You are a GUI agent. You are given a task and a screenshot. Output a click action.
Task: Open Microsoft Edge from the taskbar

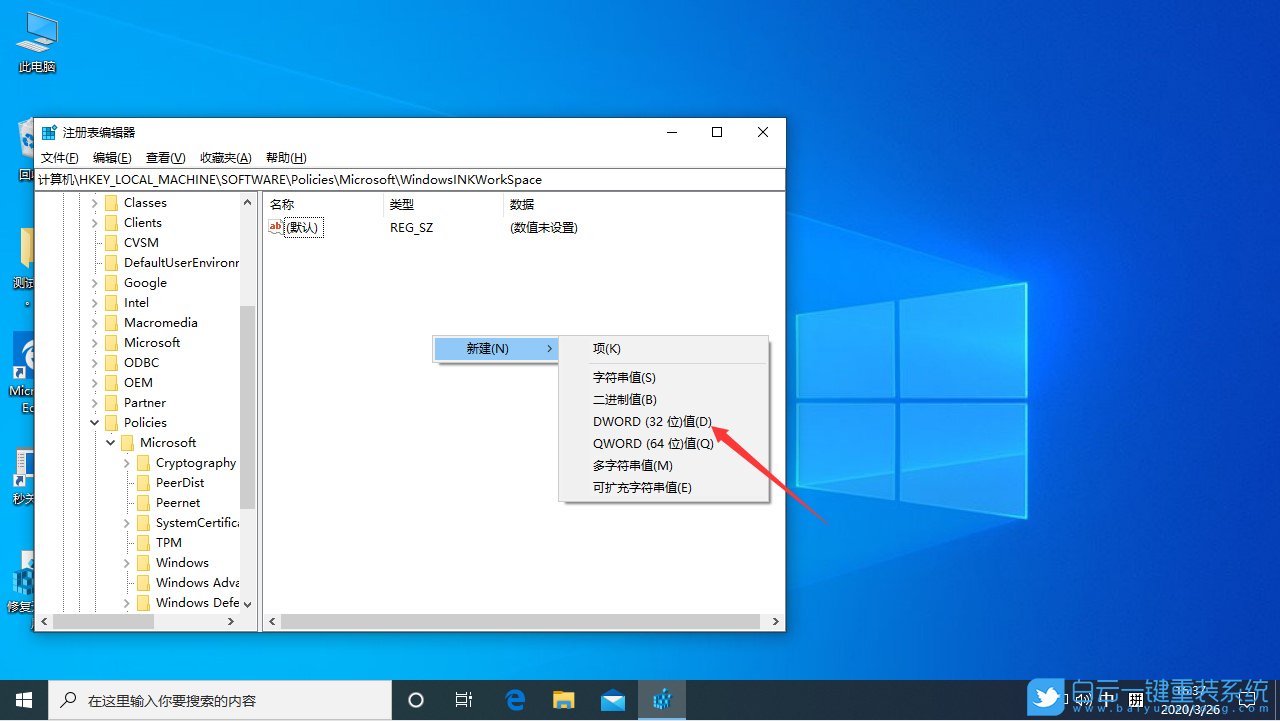click(515, 699)
